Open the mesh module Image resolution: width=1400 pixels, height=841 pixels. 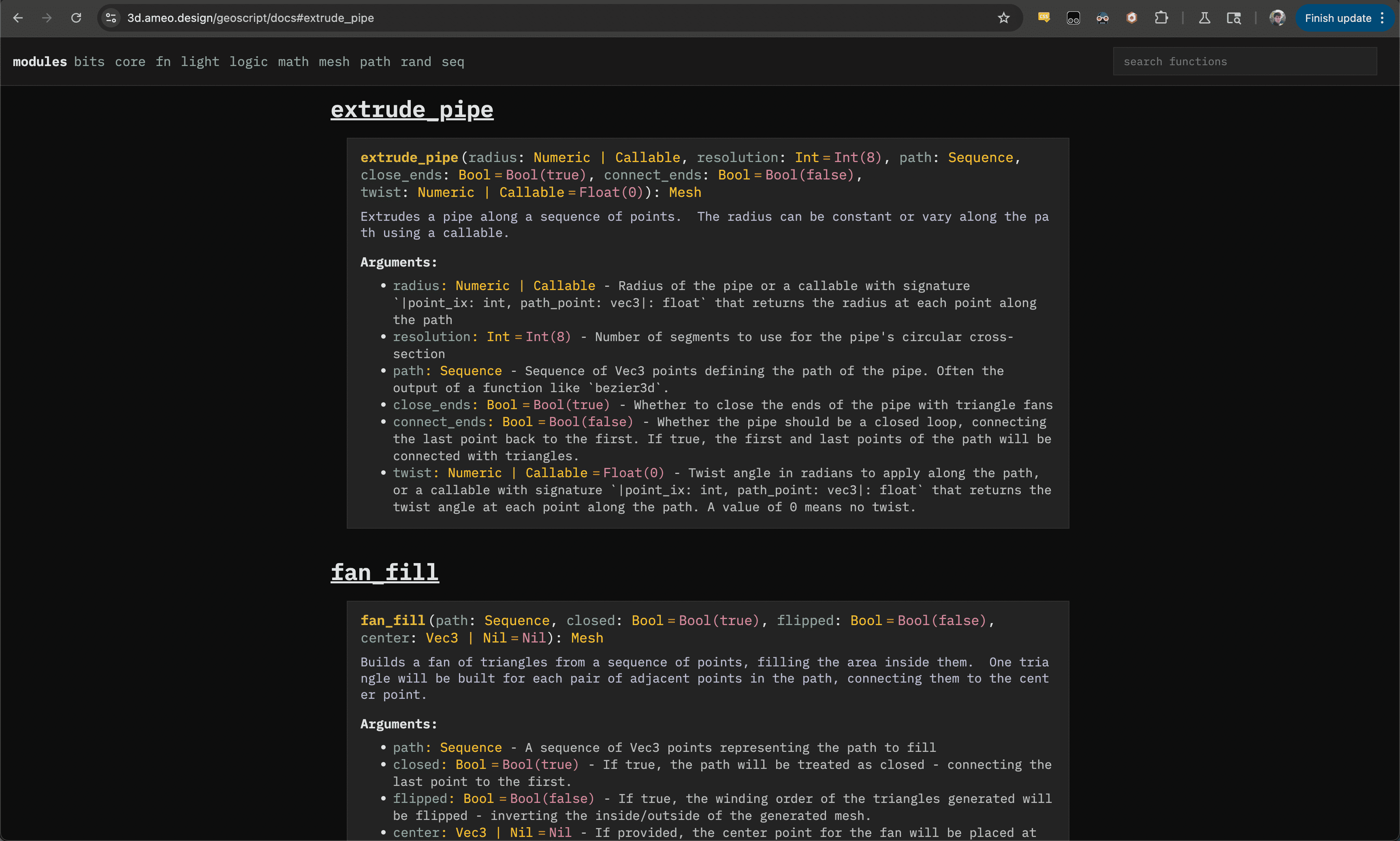[334, 62]
